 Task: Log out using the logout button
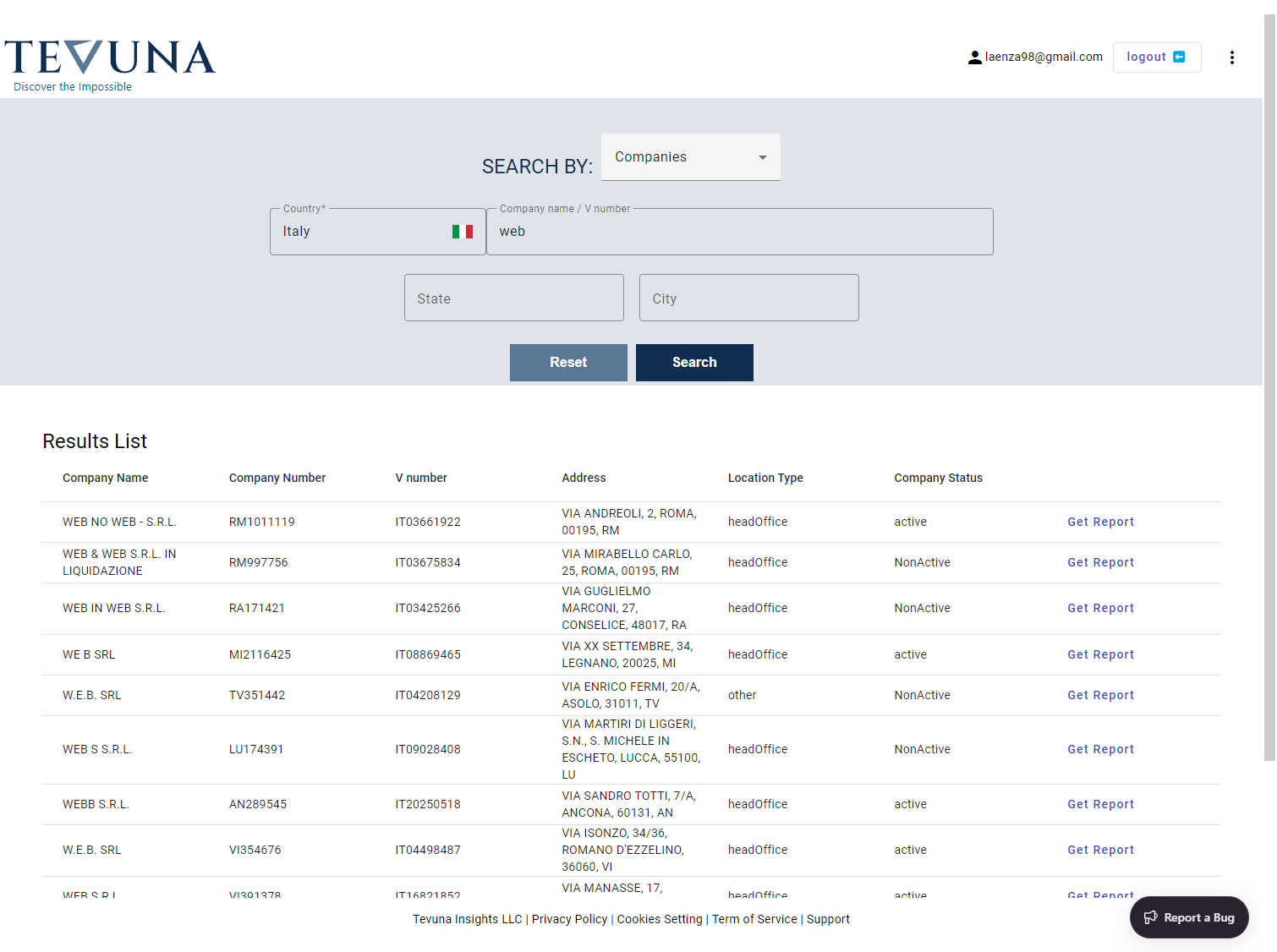pos(1156,57)
